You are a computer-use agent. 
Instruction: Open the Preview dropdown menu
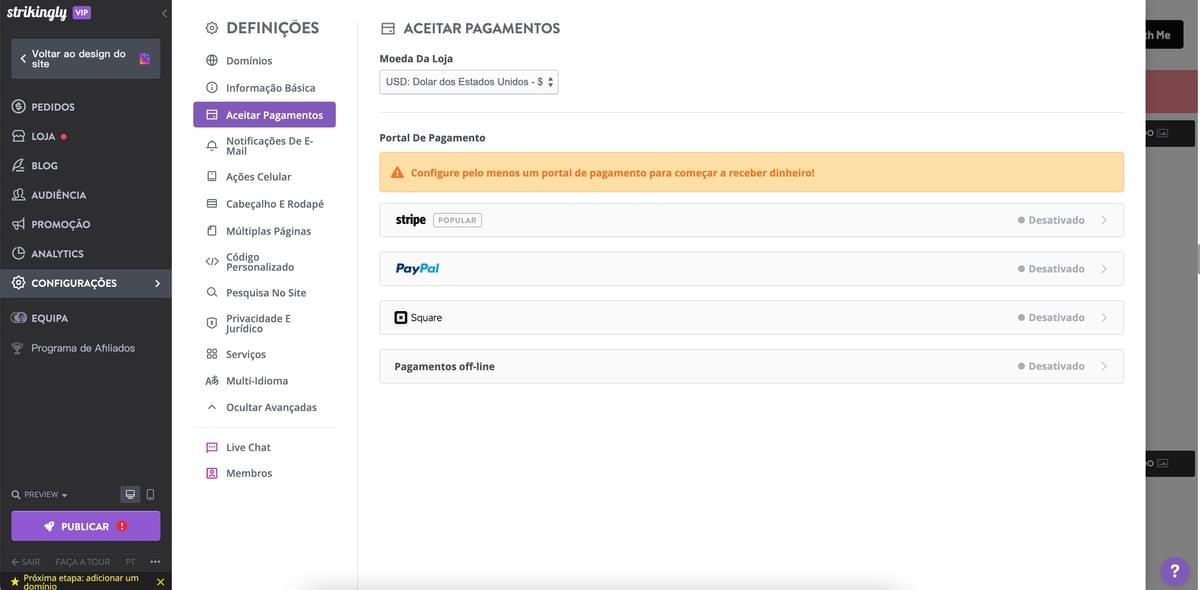40,495
